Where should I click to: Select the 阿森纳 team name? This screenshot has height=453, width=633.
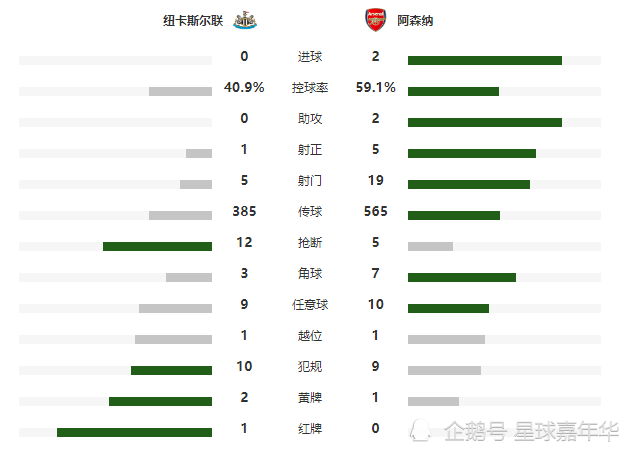click(x=415, y=21)
